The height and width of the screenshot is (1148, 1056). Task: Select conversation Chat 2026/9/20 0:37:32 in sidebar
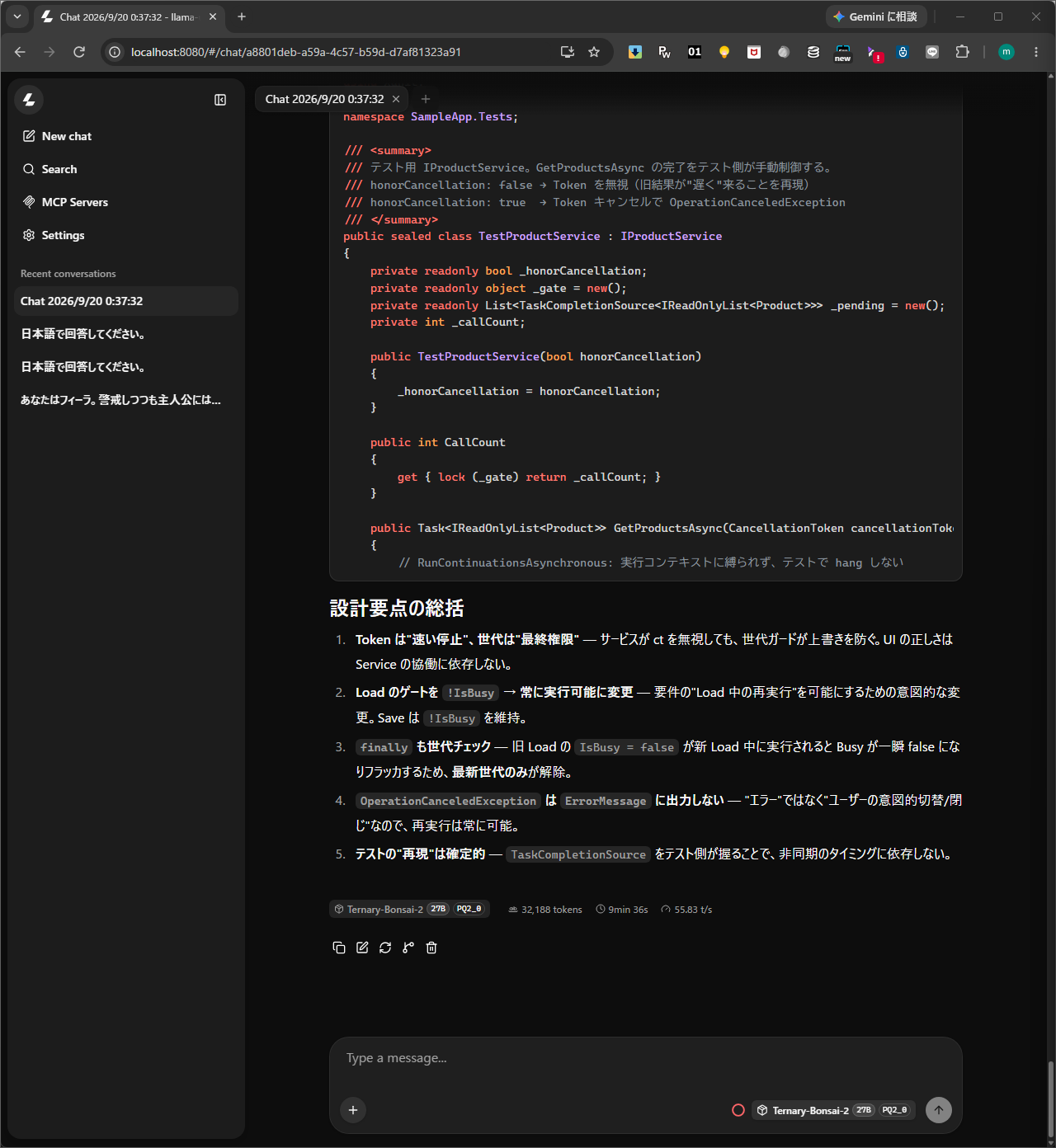(126, 301)
